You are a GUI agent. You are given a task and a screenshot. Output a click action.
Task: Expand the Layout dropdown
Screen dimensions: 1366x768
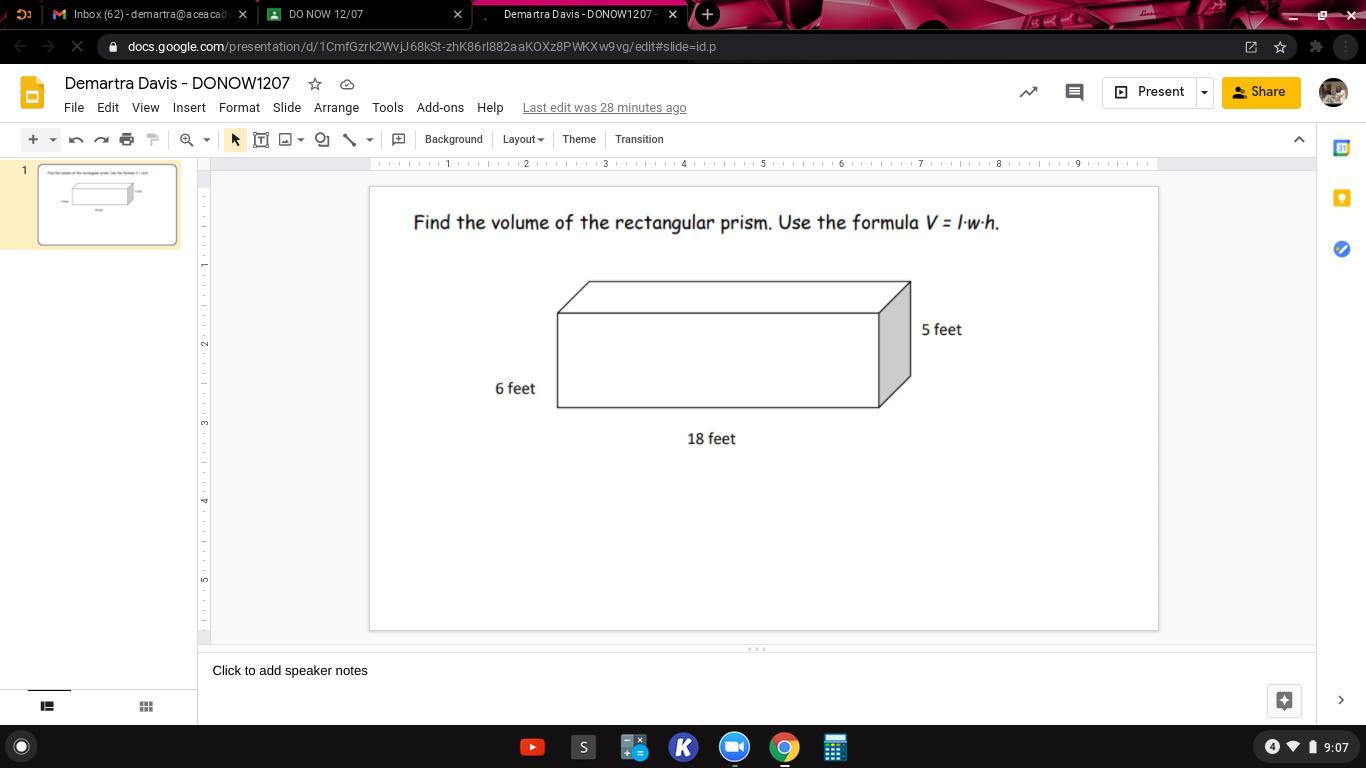[x=522, y=140]
